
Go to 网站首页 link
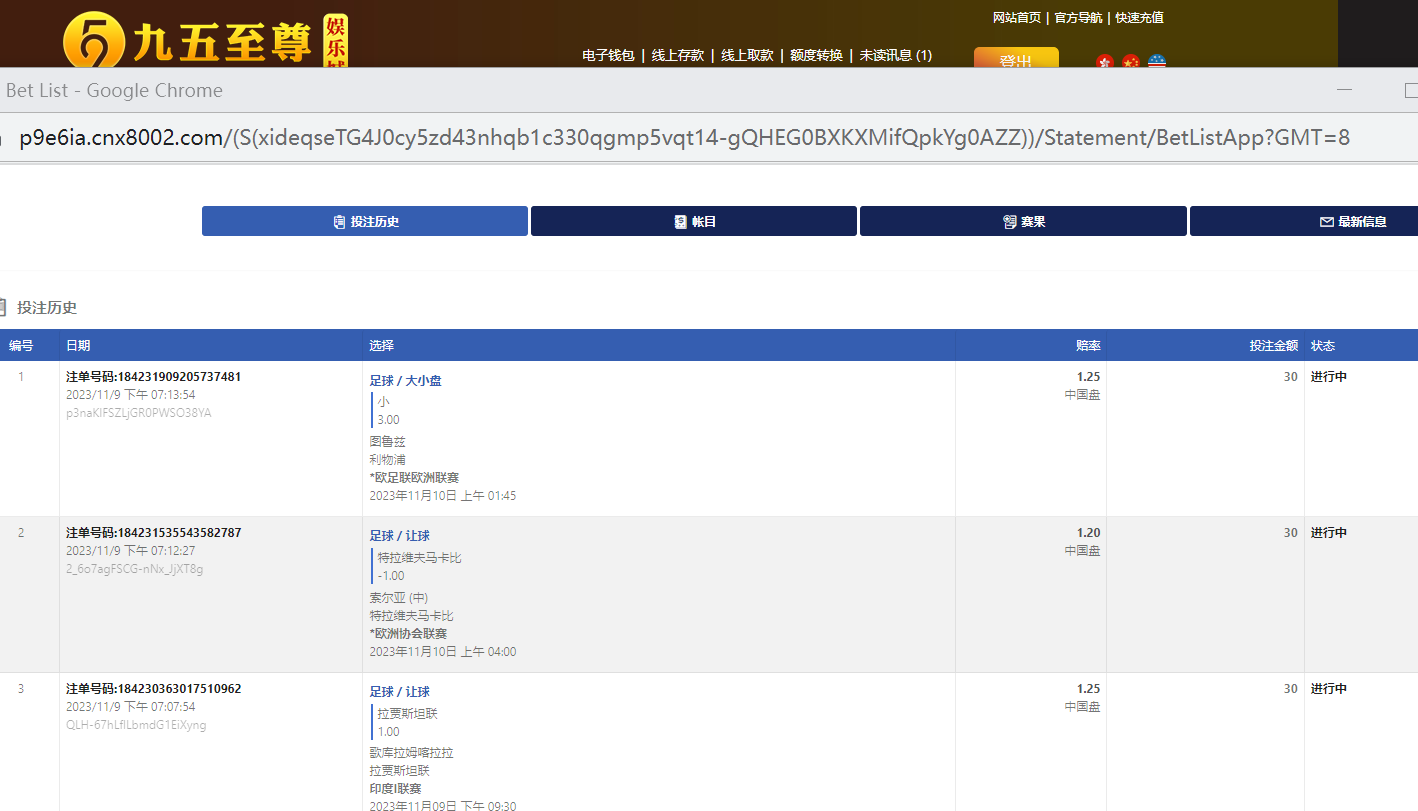click(1017, 18)
